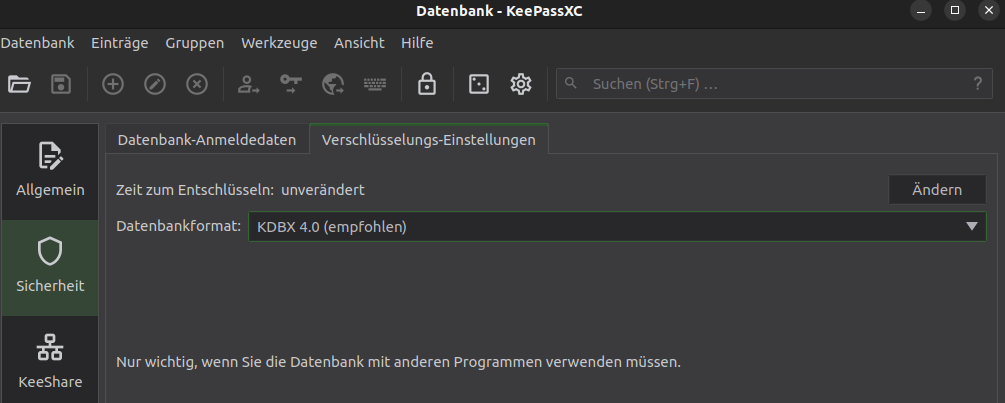Image resolution: width=1005 pixels, height=403 pixels.
Task: Open Allgemein section in sidebar
Action: (50, 172)
